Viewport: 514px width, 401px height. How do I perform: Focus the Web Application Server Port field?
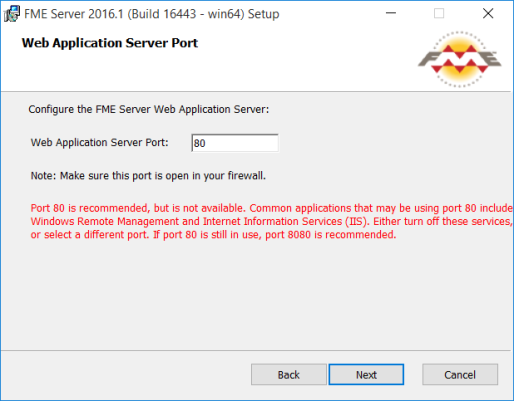tap(235, 143)
